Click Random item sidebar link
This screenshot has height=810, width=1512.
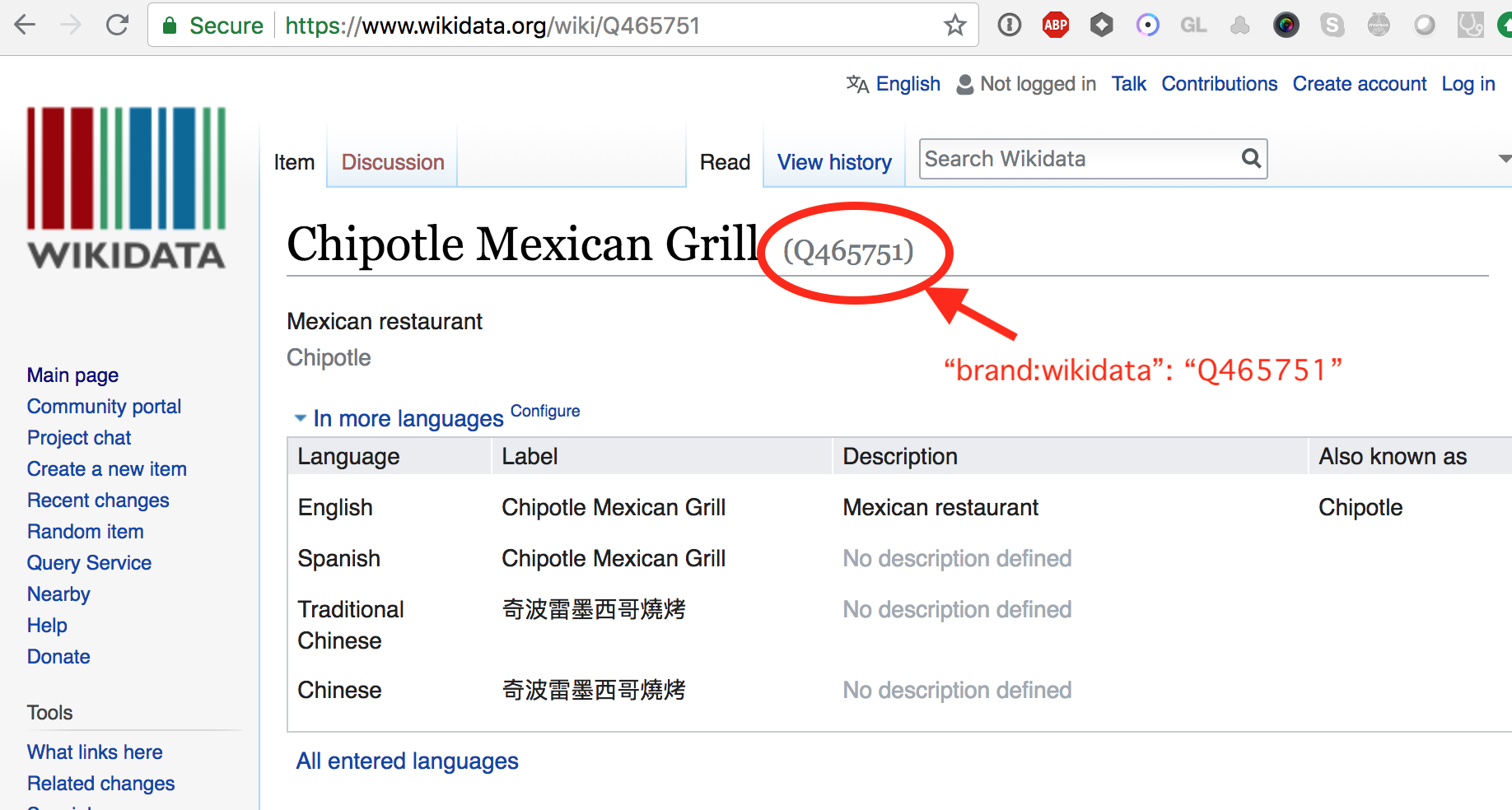click(x=85, y=532)
